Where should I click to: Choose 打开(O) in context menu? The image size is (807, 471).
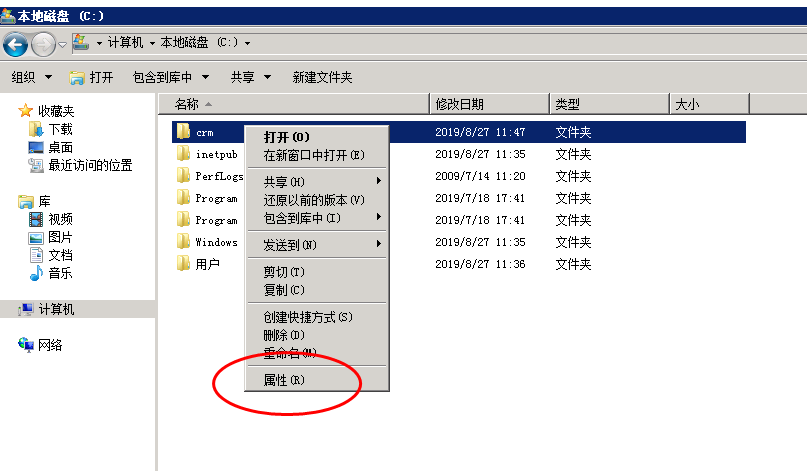click(317, 137)
